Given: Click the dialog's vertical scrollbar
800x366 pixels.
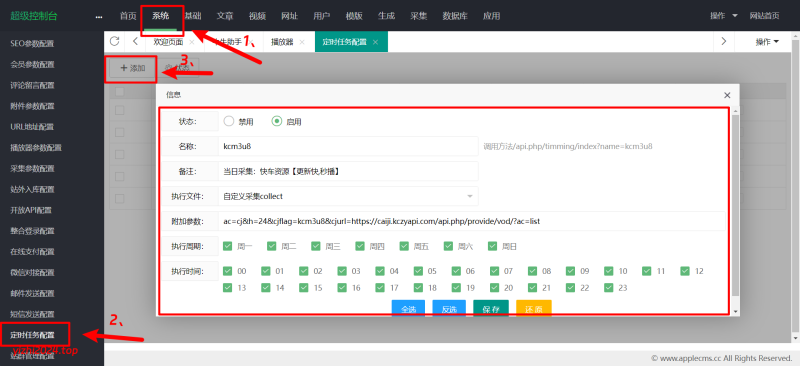Looking at the screenshot, I should pos(735,204).
